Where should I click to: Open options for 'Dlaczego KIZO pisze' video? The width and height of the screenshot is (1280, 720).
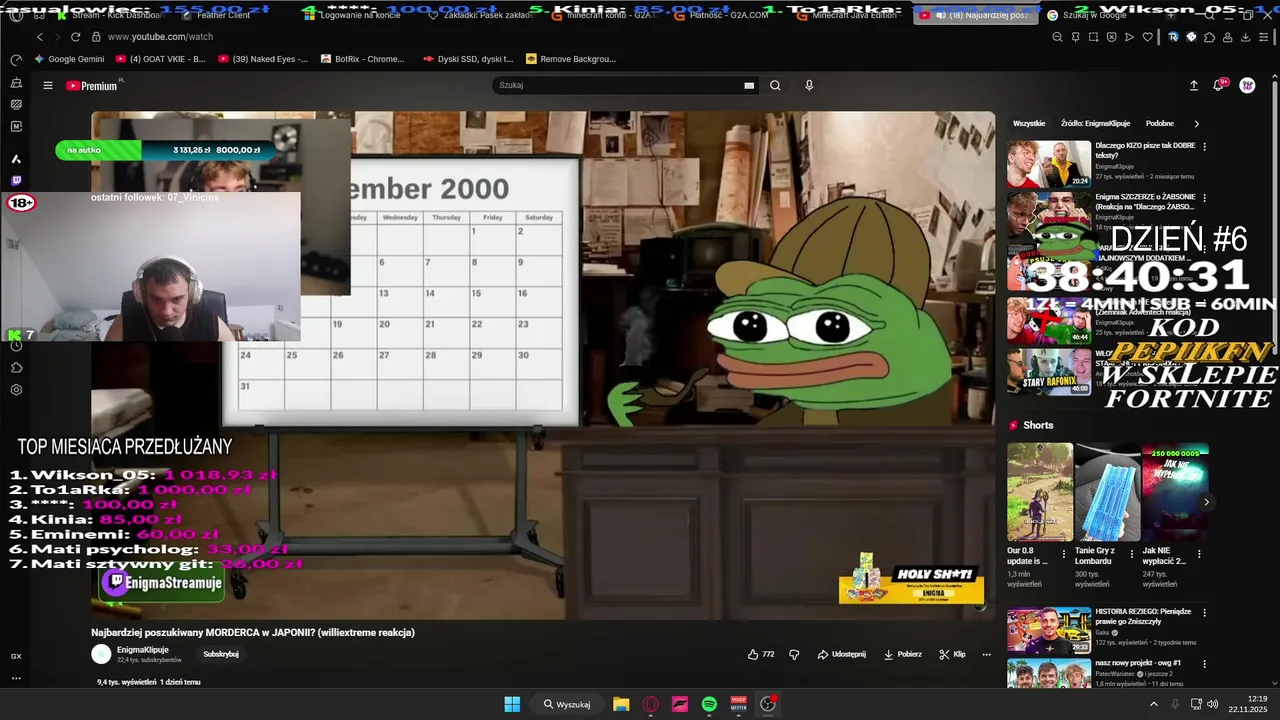1204,147
